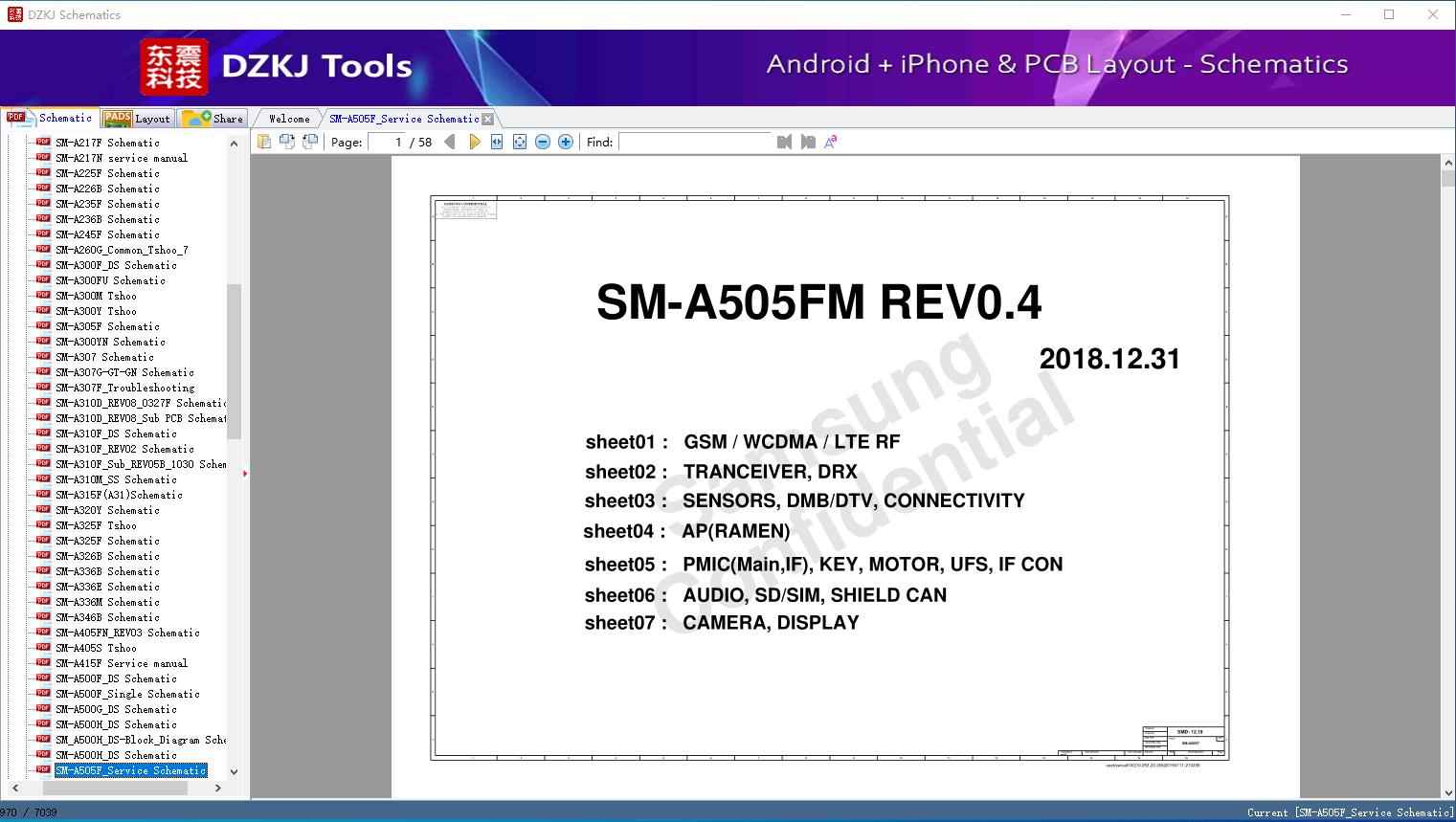This screenshot has width=1456, height=822.
Task: Open SM-A217N service manual
Action: tap(122, 158)
